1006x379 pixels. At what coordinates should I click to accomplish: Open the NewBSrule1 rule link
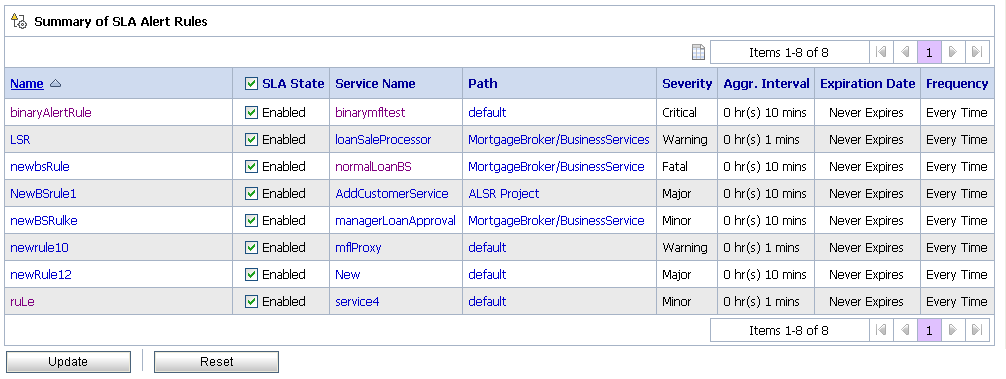pyautogui.click(x=43, y=193)
